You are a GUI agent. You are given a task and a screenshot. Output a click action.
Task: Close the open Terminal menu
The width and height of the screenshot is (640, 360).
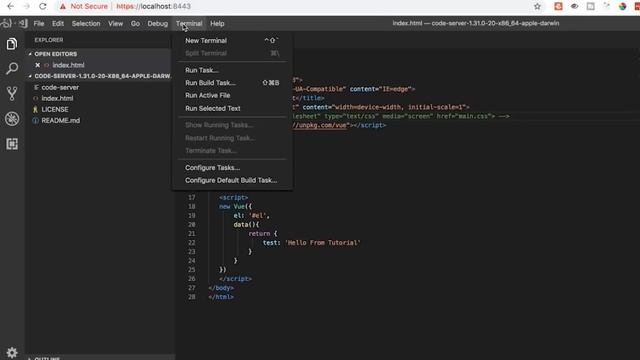189,24
